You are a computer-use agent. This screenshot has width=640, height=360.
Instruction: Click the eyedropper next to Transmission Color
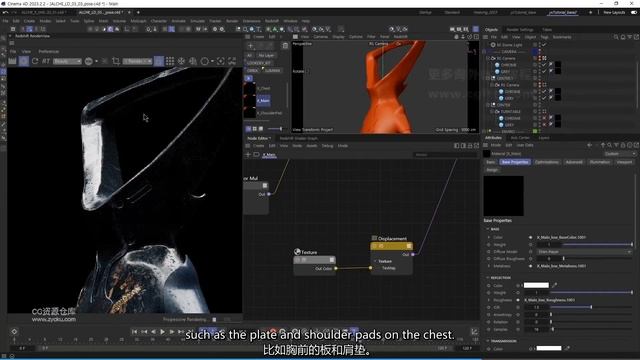567,348
